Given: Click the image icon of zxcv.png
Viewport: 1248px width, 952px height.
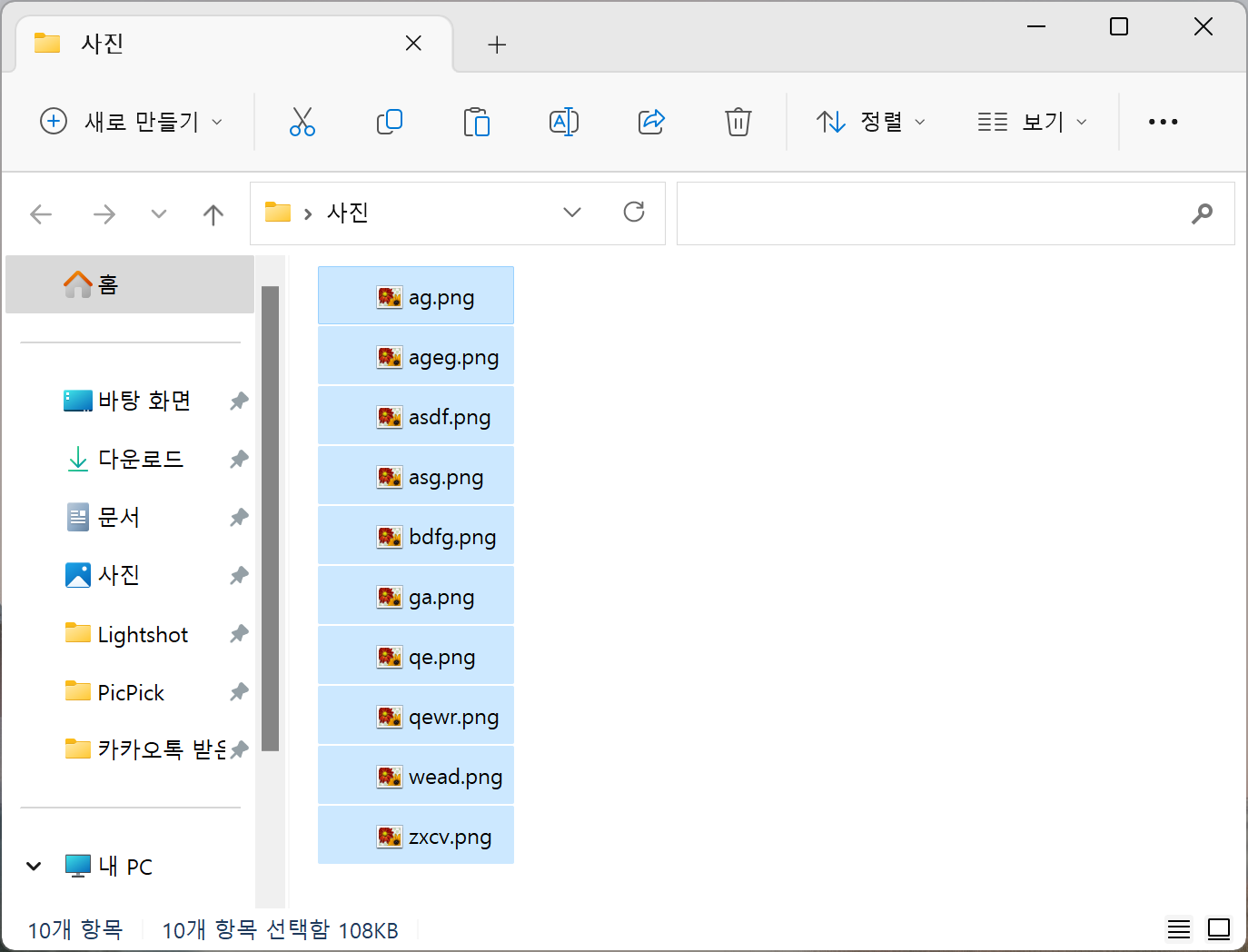Looking at the screenshot, I should [390, 837].
